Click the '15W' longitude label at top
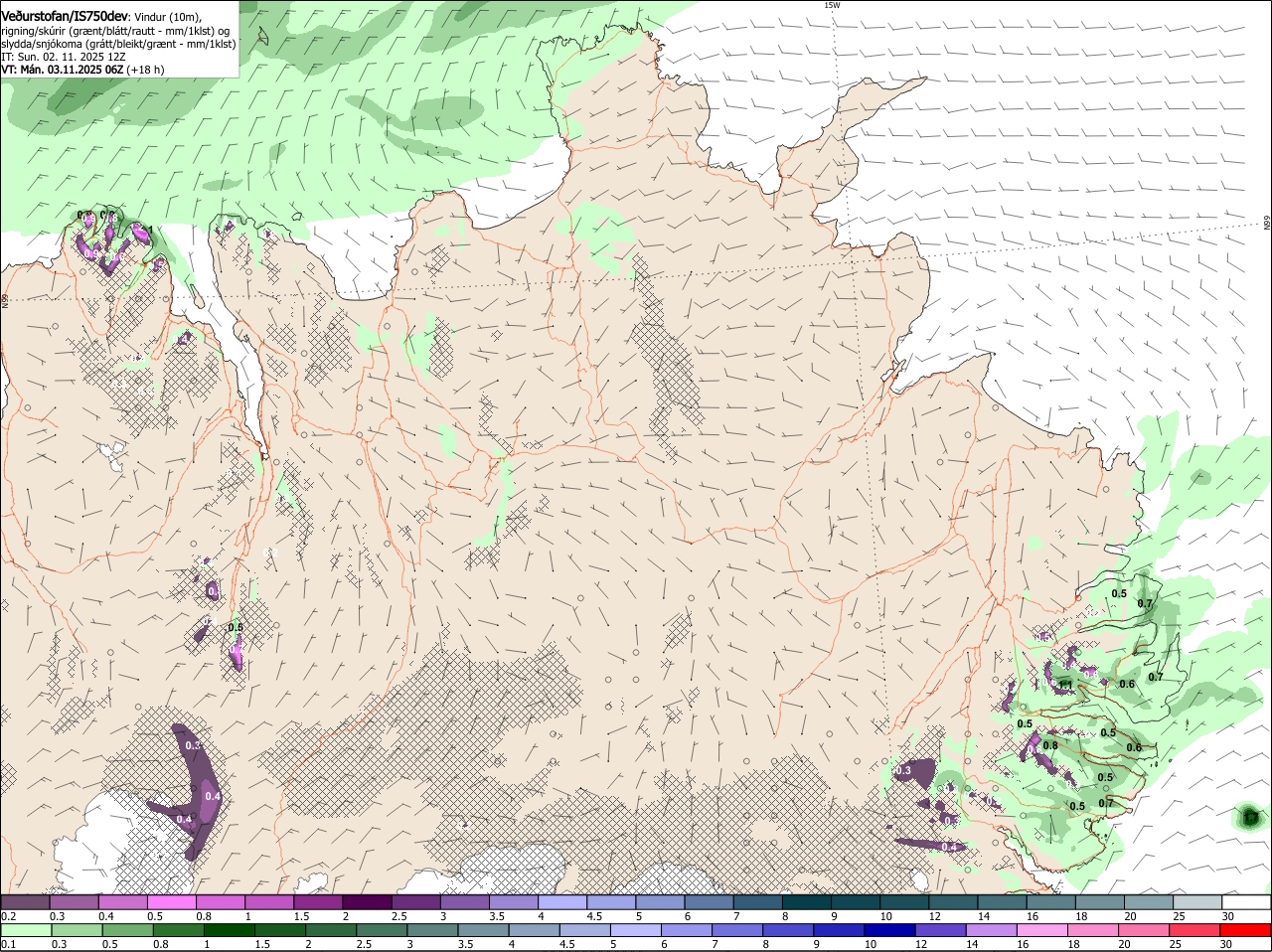Screen dimensions: 1272x952 832,5
